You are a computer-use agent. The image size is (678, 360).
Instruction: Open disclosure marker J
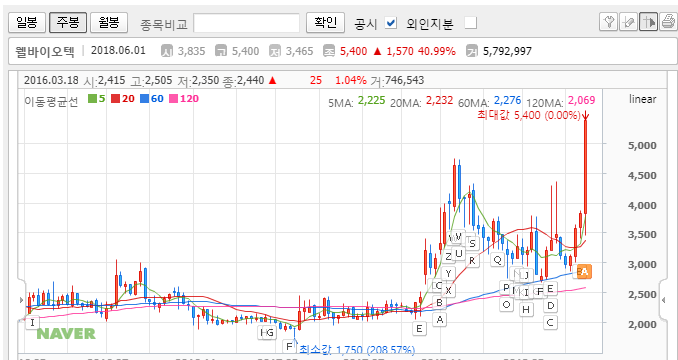[x=526, y=275]
